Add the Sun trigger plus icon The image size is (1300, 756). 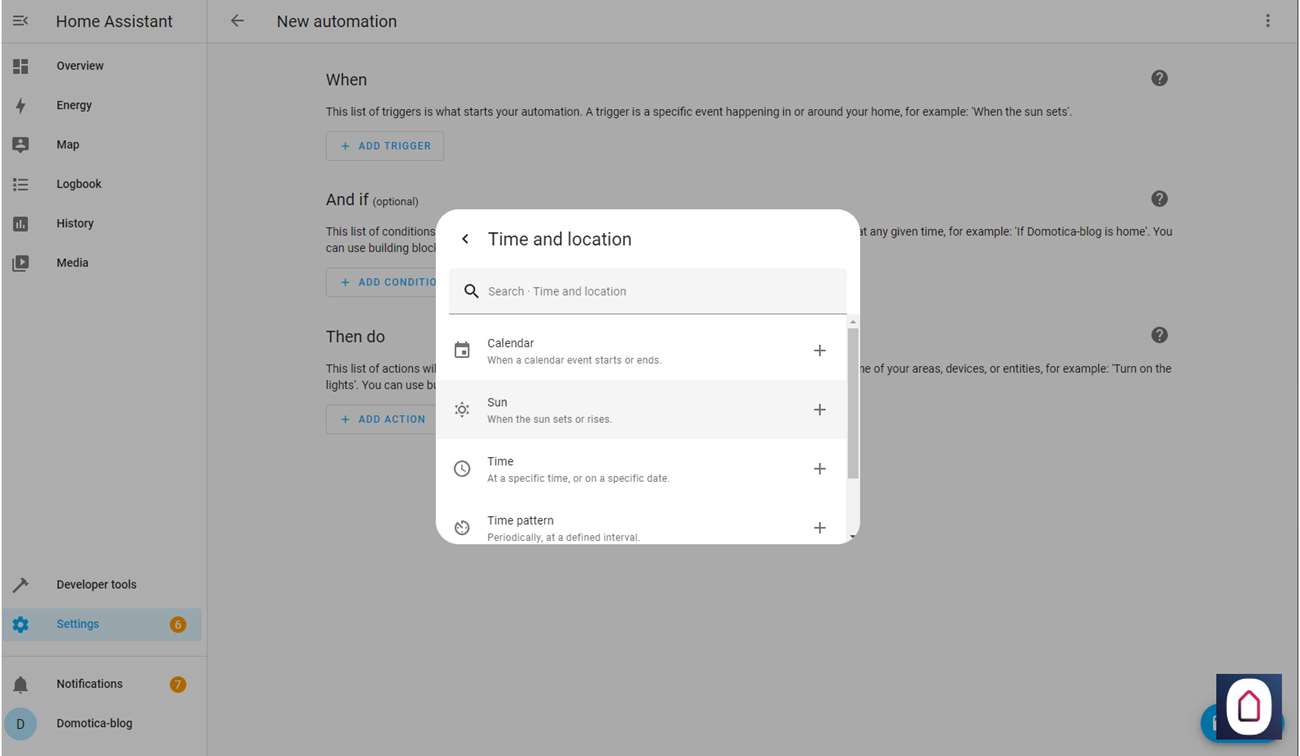point(819,410)
